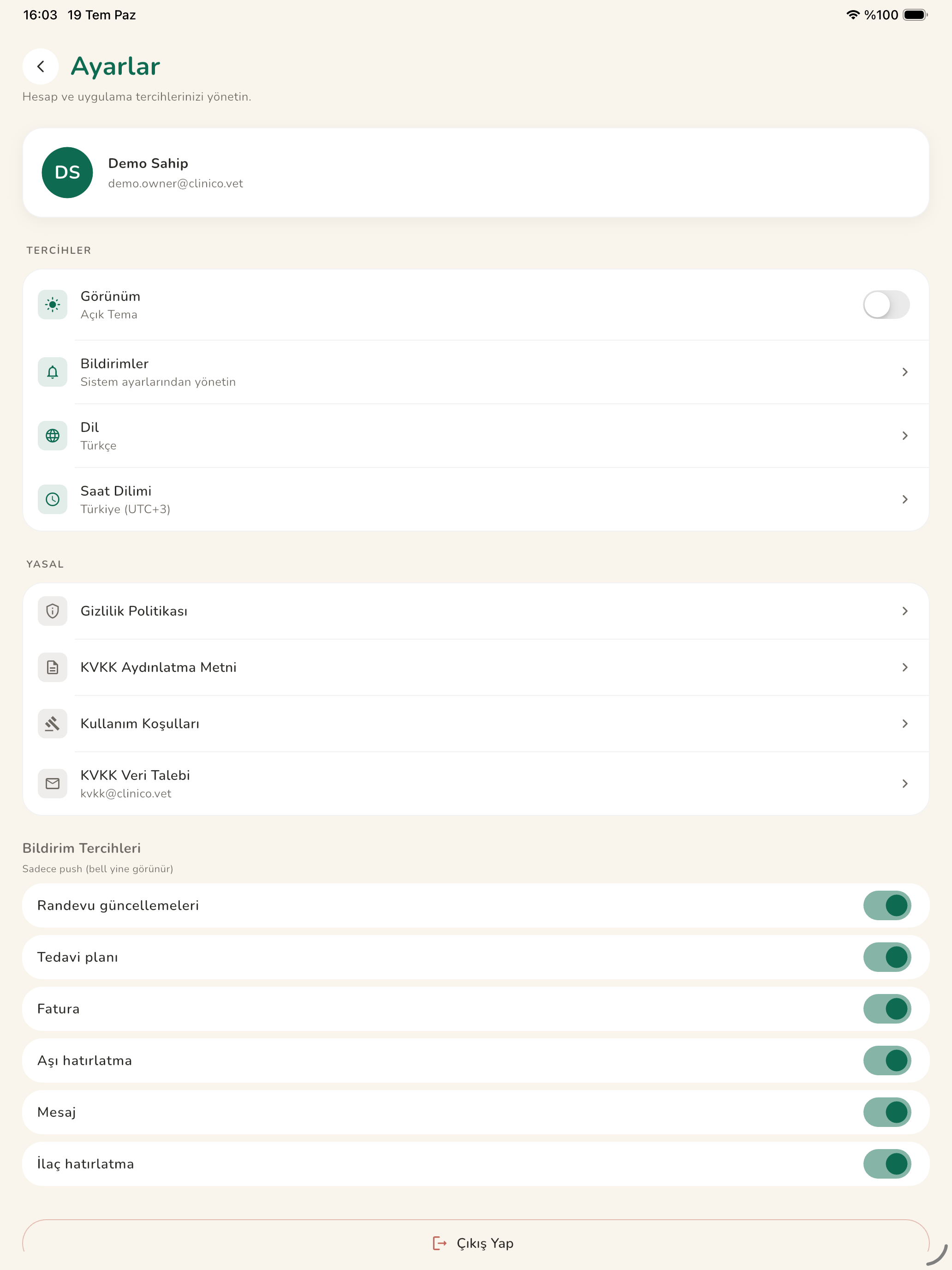Open KVKK Aydınlatma Metni entry

click(476, 667)
